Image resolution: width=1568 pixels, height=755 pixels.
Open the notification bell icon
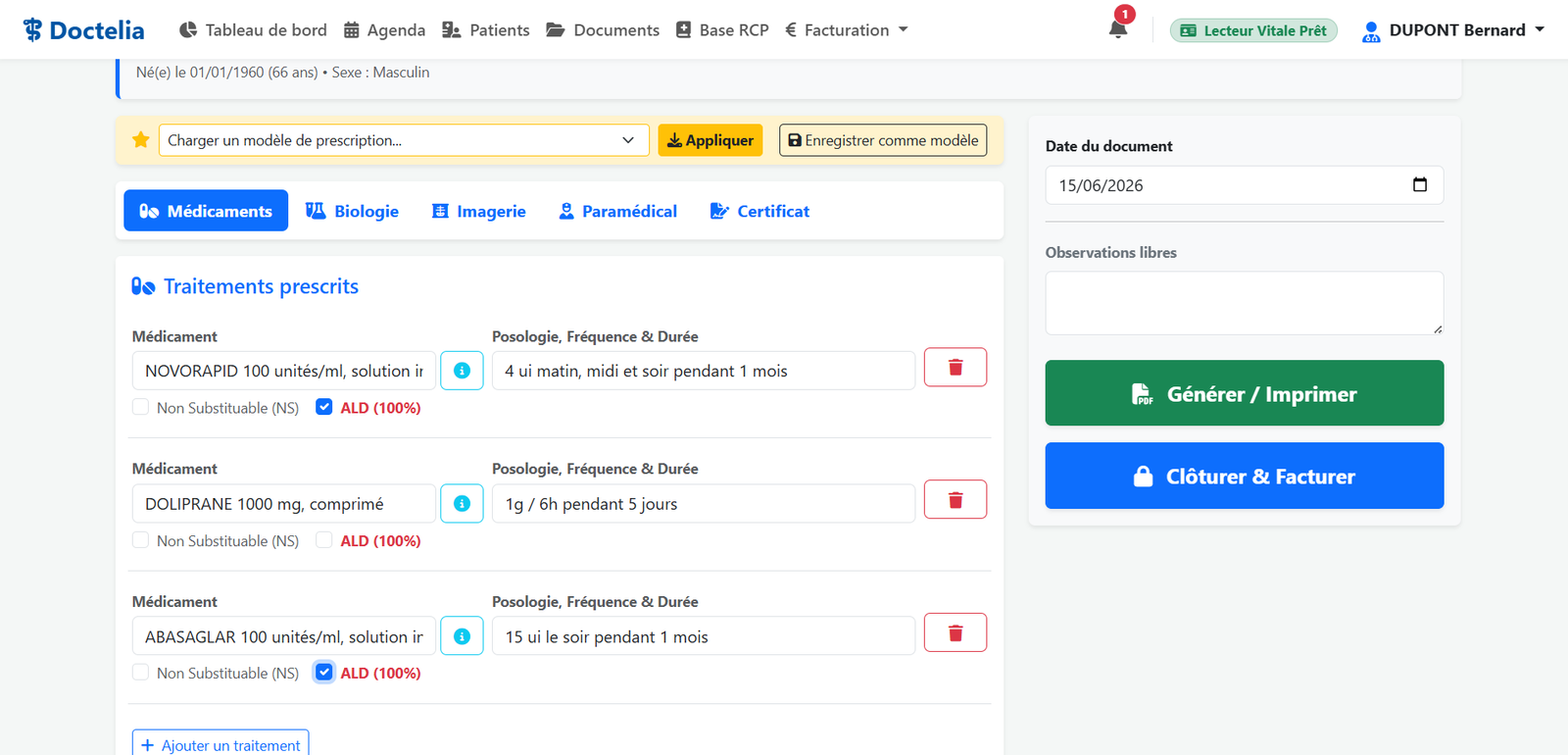tap(1117, 28)
